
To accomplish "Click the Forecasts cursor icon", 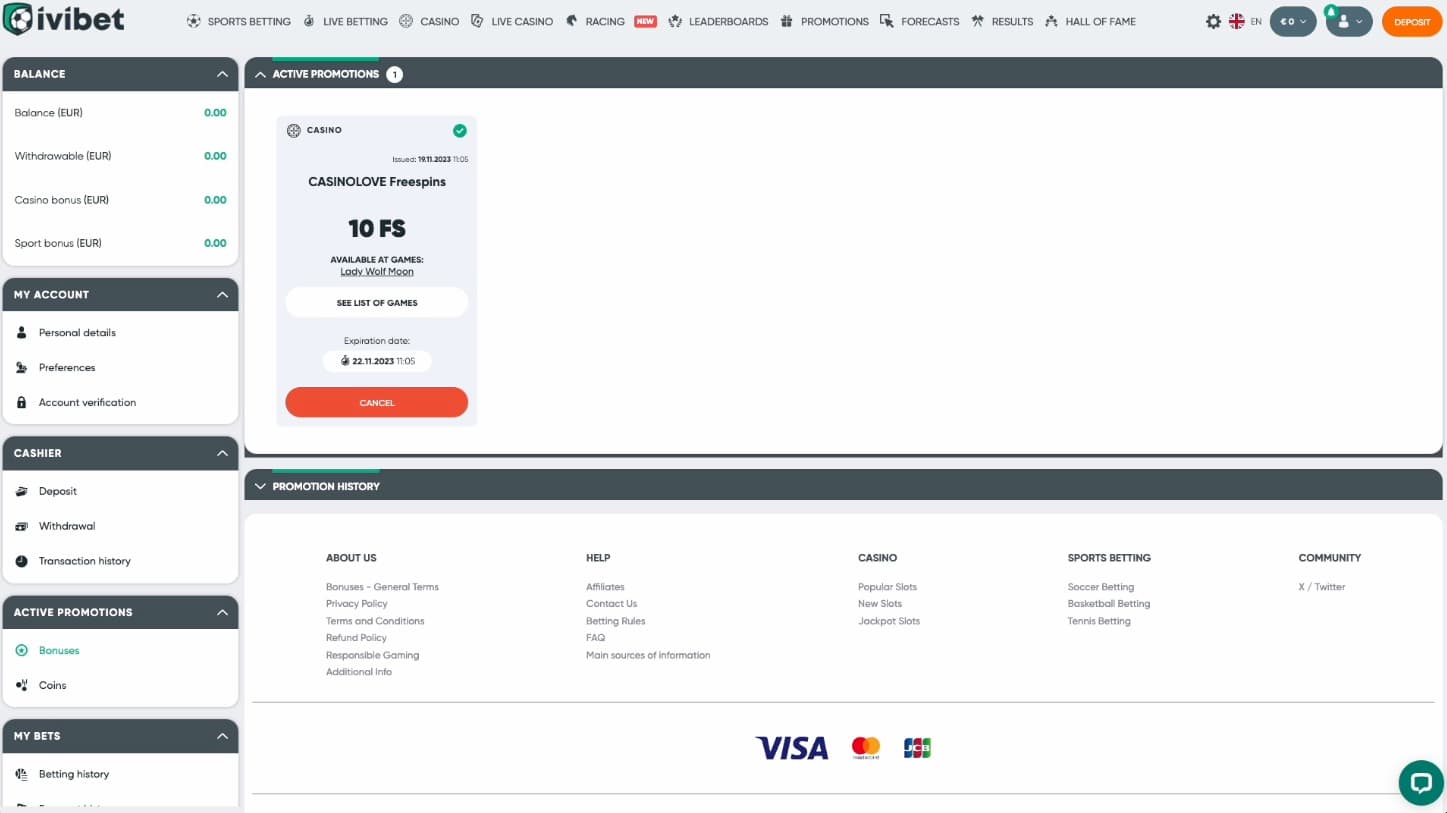I will (x=887, y=21).
